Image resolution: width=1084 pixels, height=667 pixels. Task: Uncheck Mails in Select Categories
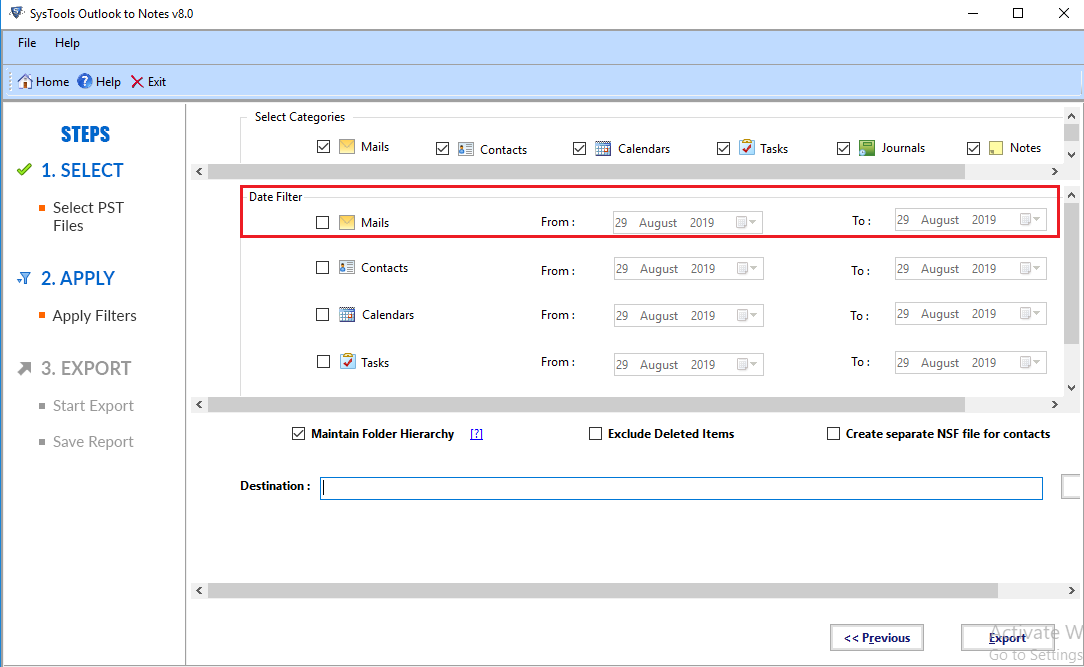point(324,147)
